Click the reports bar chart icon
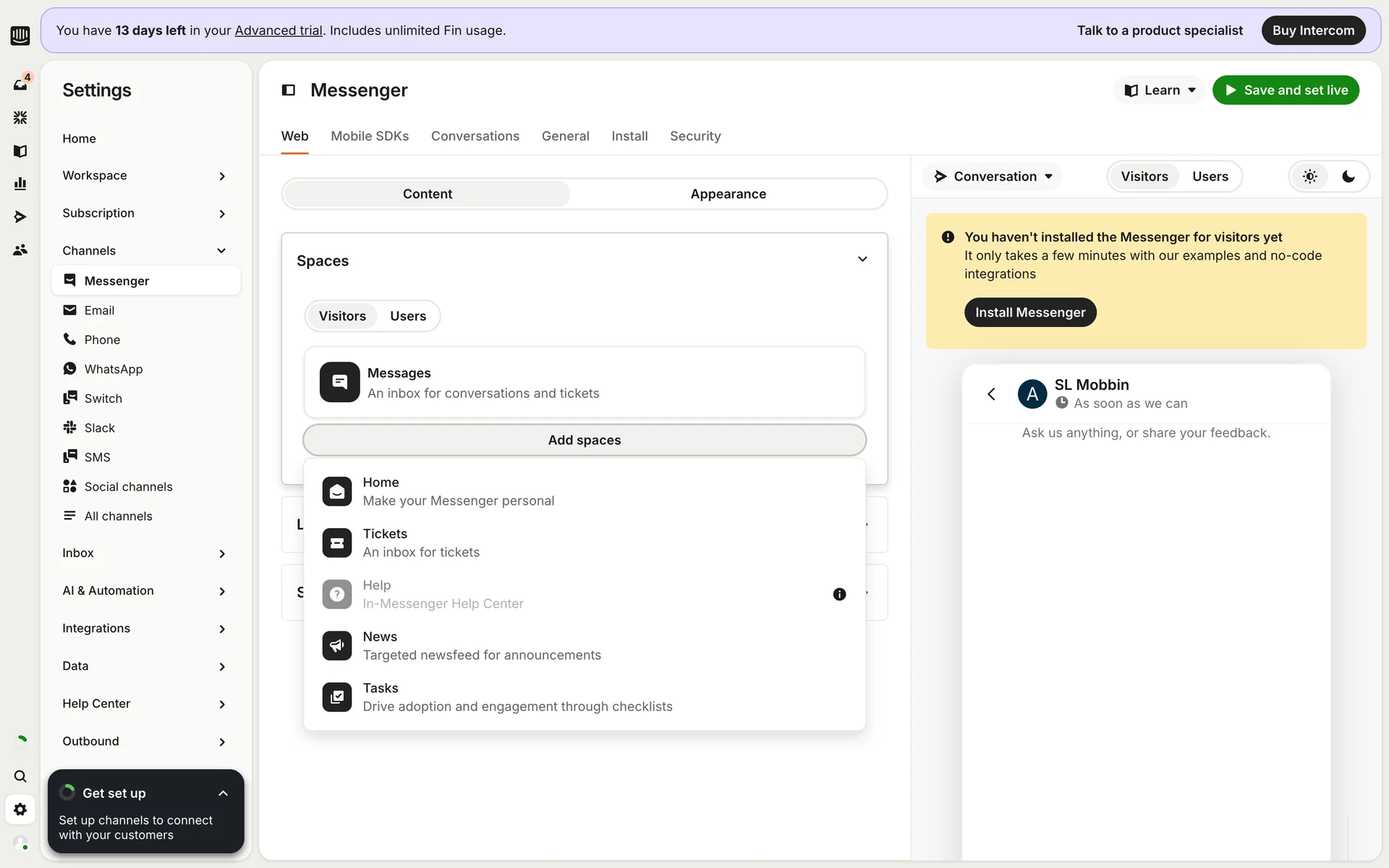 pyautogui.click(x=20, y=184)
